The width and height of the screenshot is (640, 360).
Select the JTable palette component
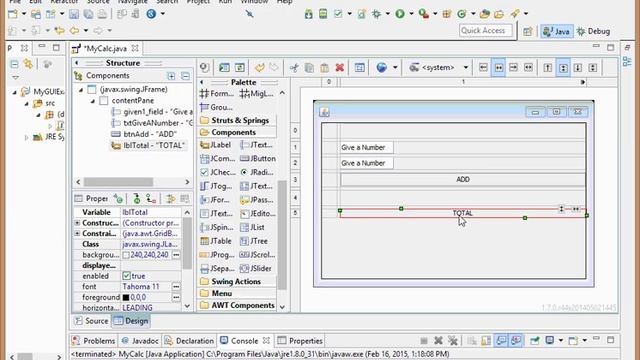tap(216, 241)
